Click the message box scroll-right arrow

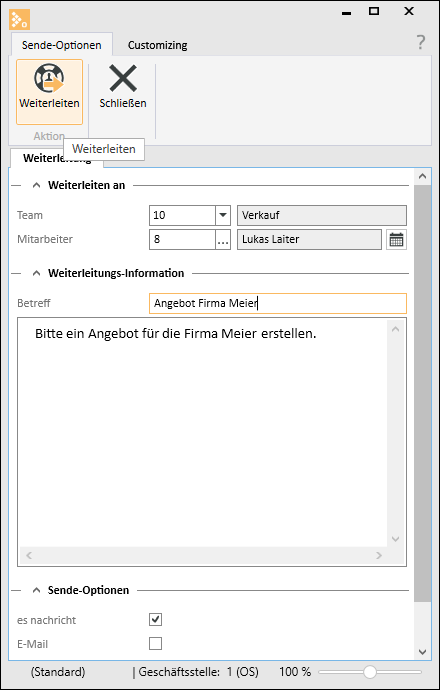(379, 555)
